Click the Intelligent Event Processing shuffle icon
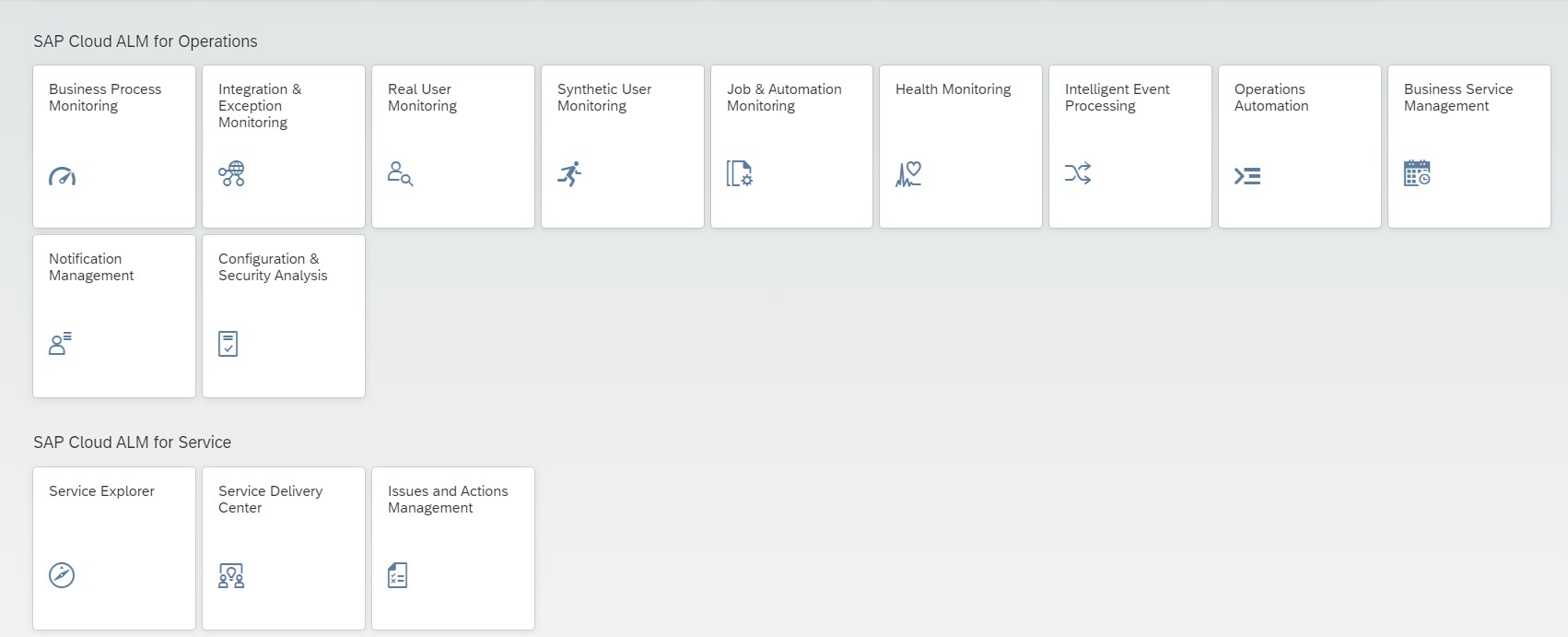Screen dimensions: 1568x637 tap(1078, 173)
